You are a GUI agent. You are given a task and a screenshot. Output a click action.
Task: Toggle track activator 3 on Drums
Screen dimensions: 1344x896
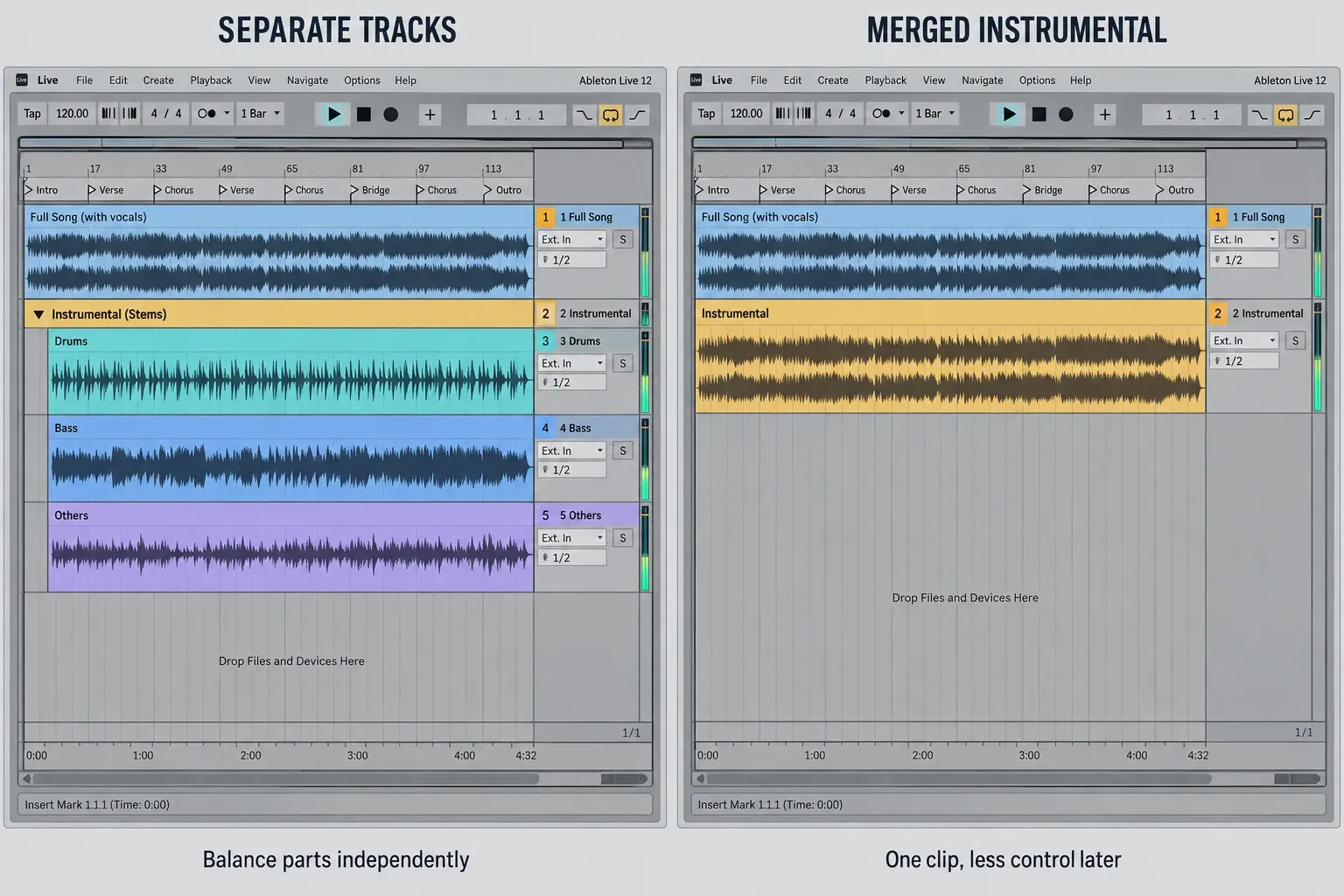545,341
